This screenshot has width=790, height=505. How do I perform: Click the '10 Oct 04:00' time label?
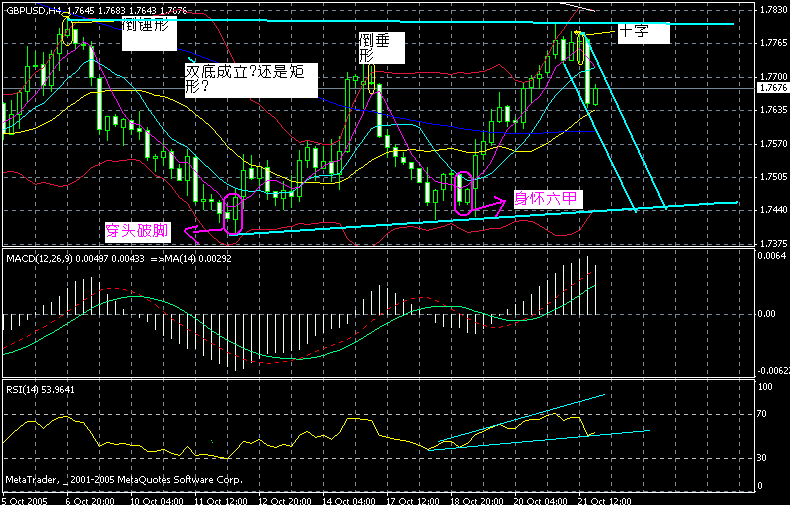pos(157,501)
